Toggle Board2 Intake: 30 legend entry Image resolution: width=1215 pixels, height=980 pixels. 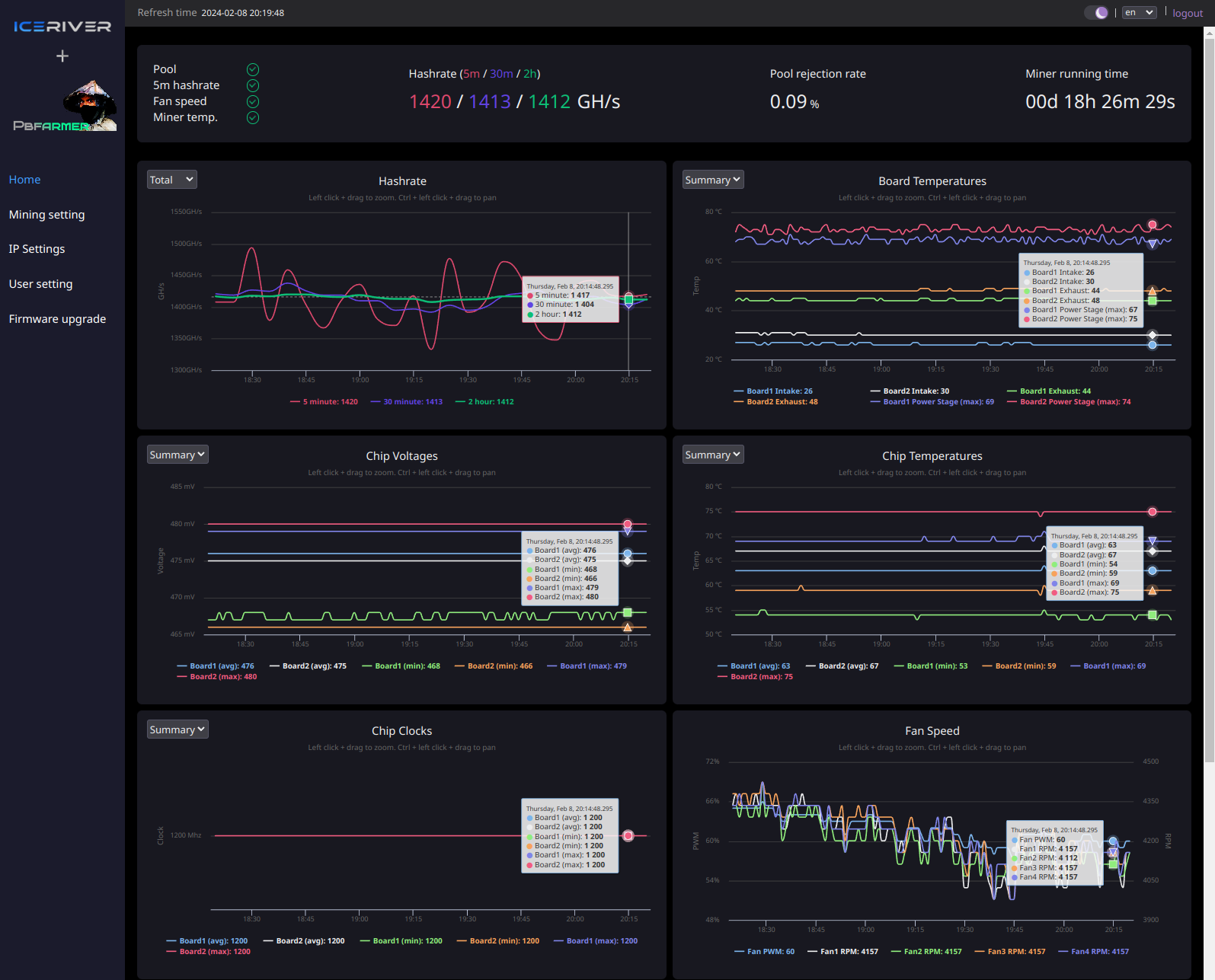click(910, 391)
